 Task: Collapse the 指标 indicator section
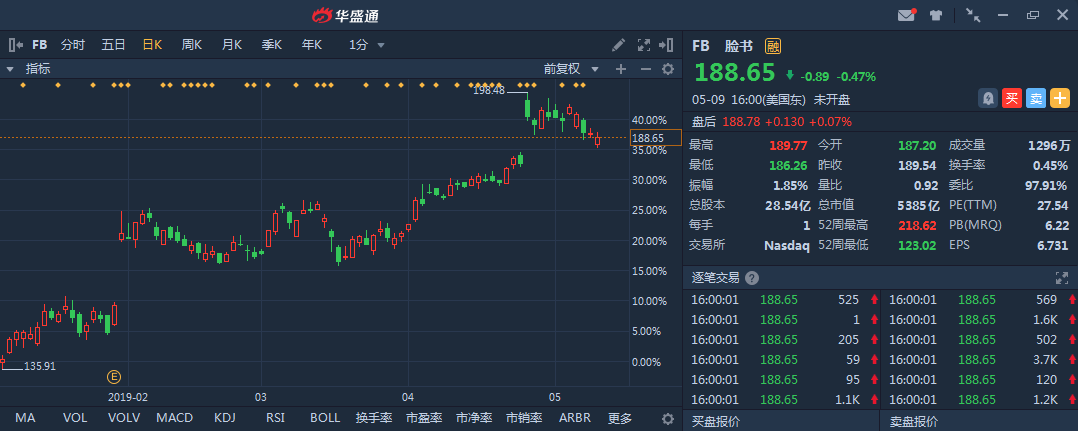[x=10, y=69]
